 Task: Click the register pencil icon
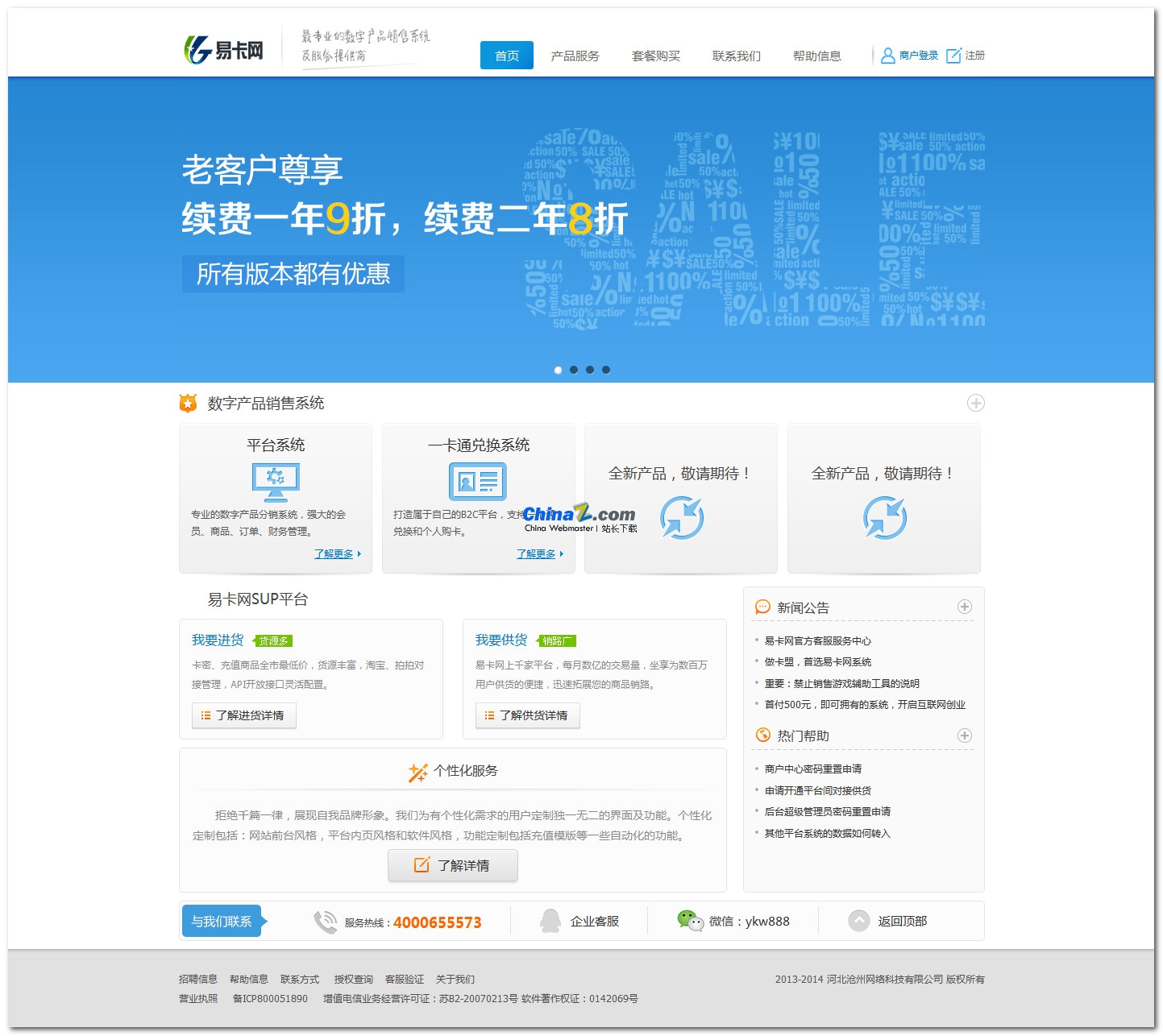pos(953,56)
